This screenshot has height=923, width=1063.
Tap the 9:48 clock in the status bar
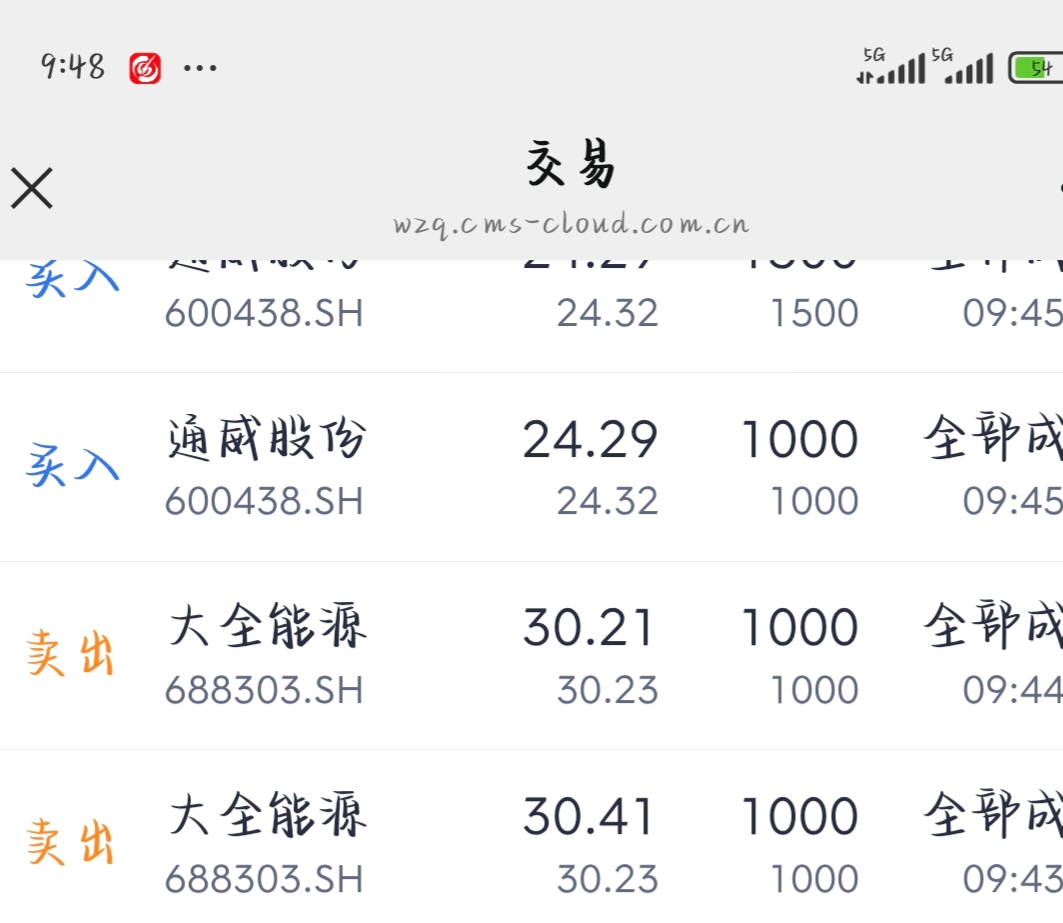coord(73,66)
